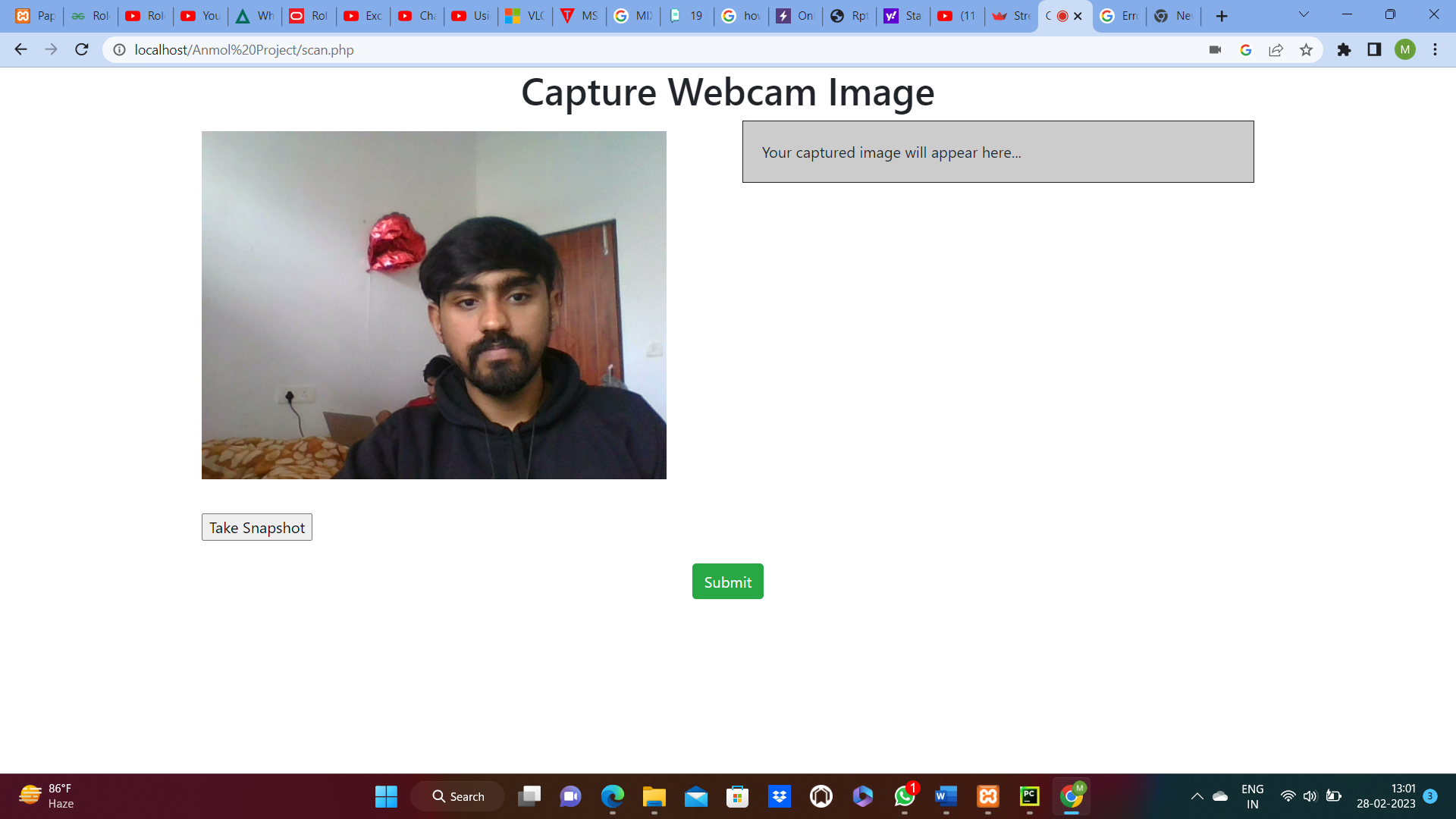Go back using the back arrow

pos(20,50)
